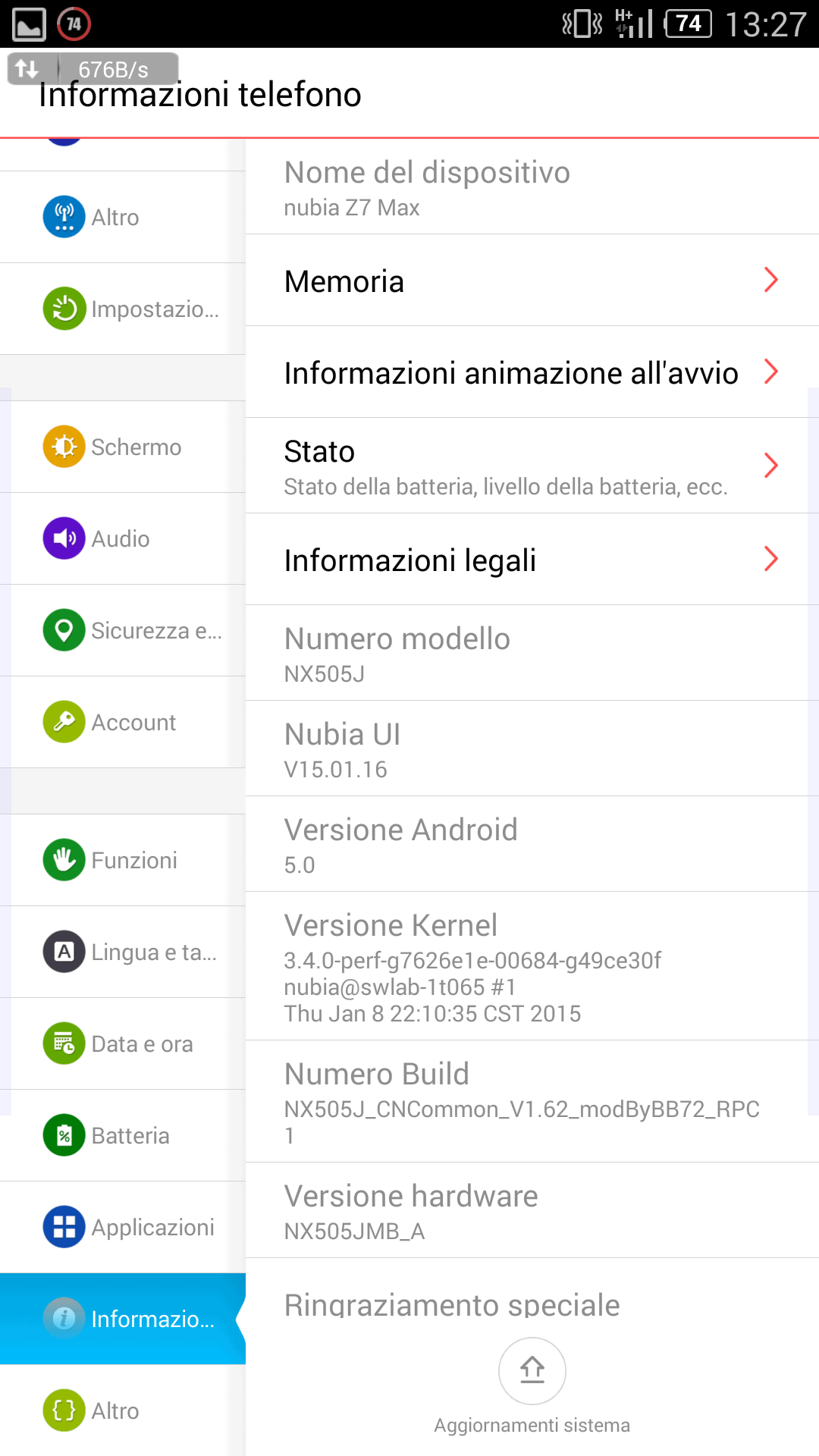This screenshot has width=819, height=1456.
Task: Tap the Batteria battery icon
Action: click(x=64, y=1135)
